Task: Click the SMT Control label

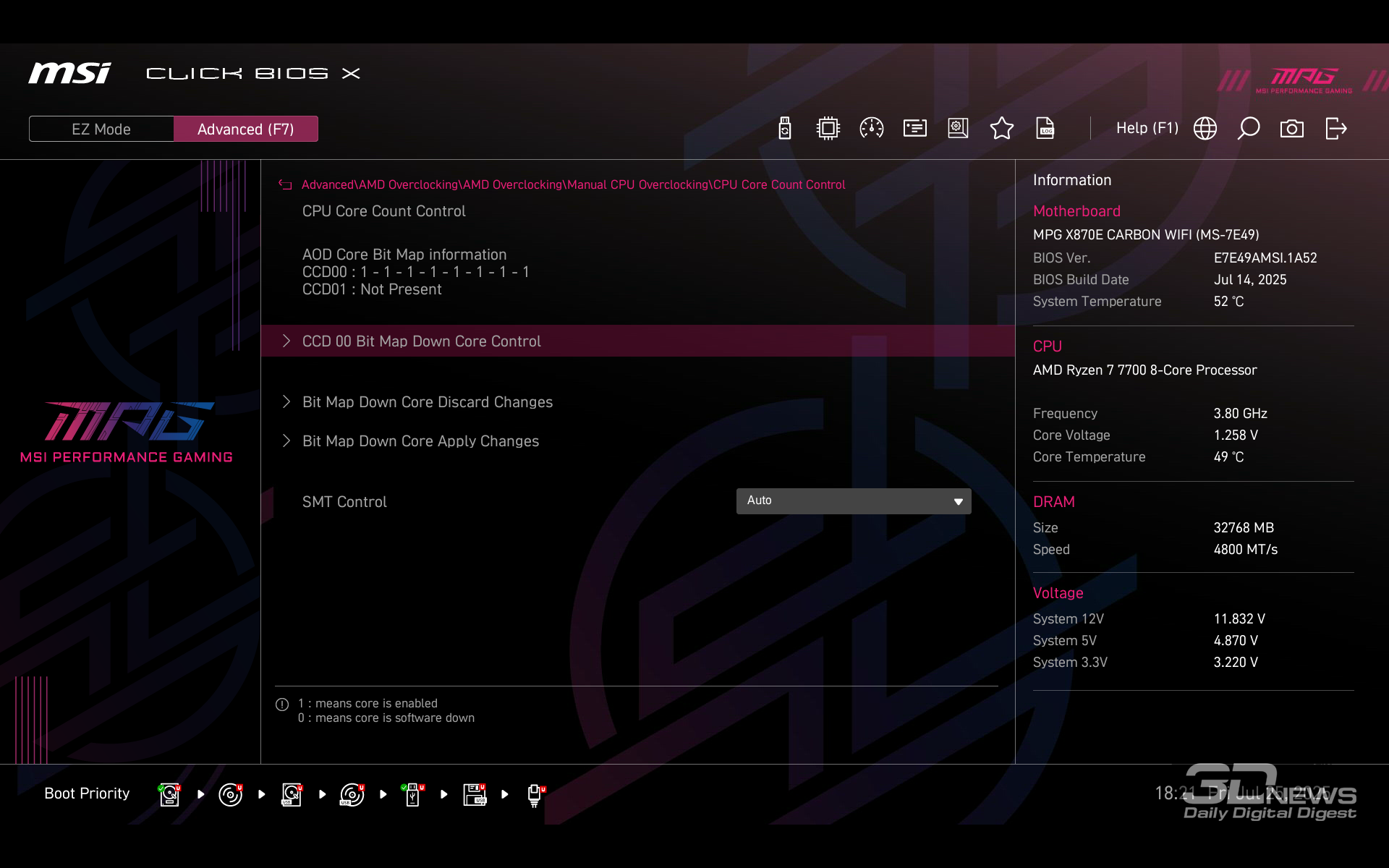Action: point(344,502)
